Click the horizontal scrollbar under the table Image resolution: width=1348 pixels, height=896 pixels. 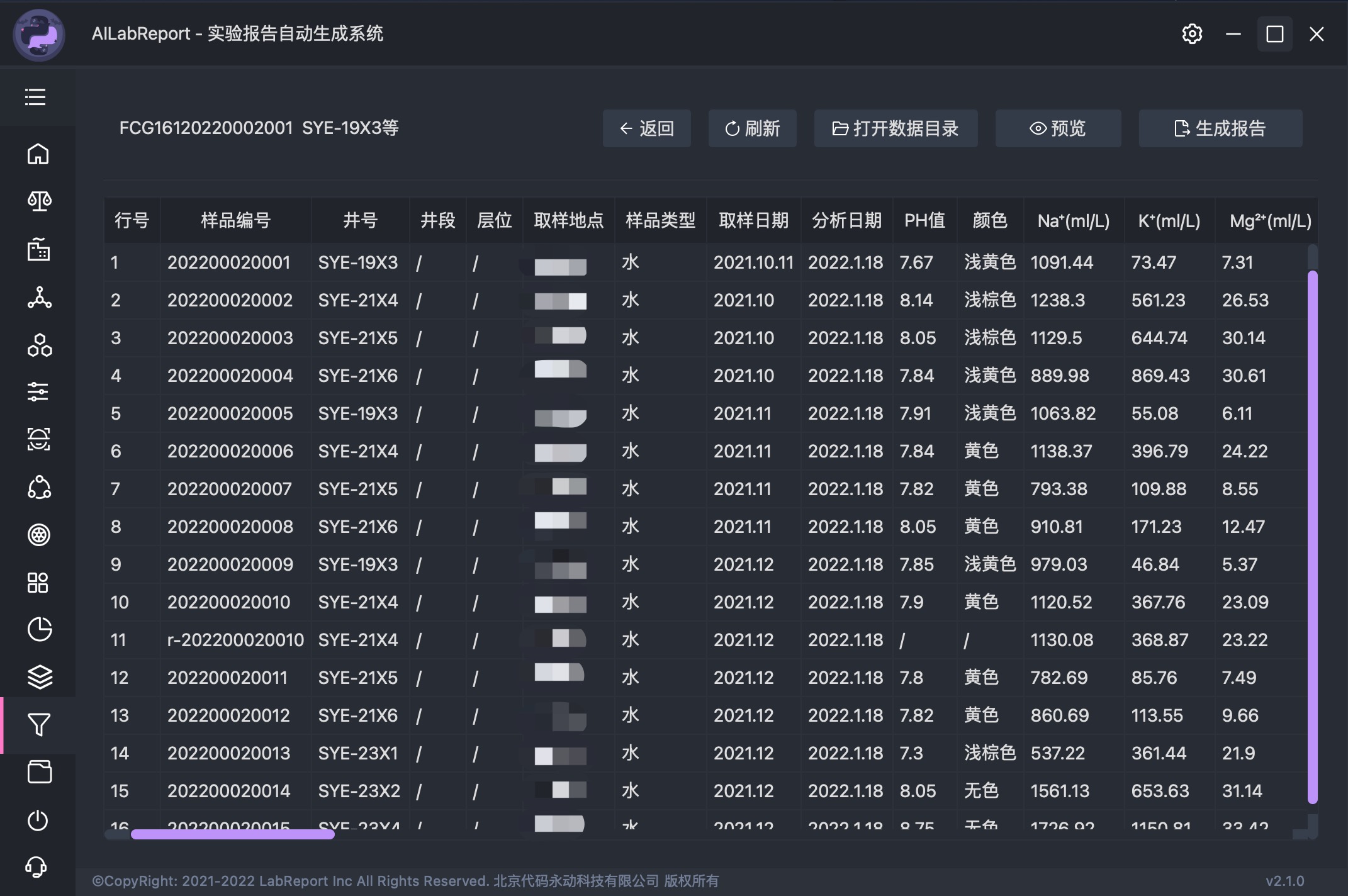(x=232, y=834)
